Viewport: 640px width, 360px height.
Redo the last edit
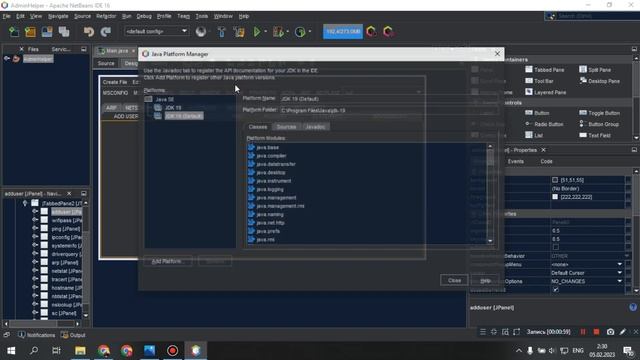click(x=106, y=32)
